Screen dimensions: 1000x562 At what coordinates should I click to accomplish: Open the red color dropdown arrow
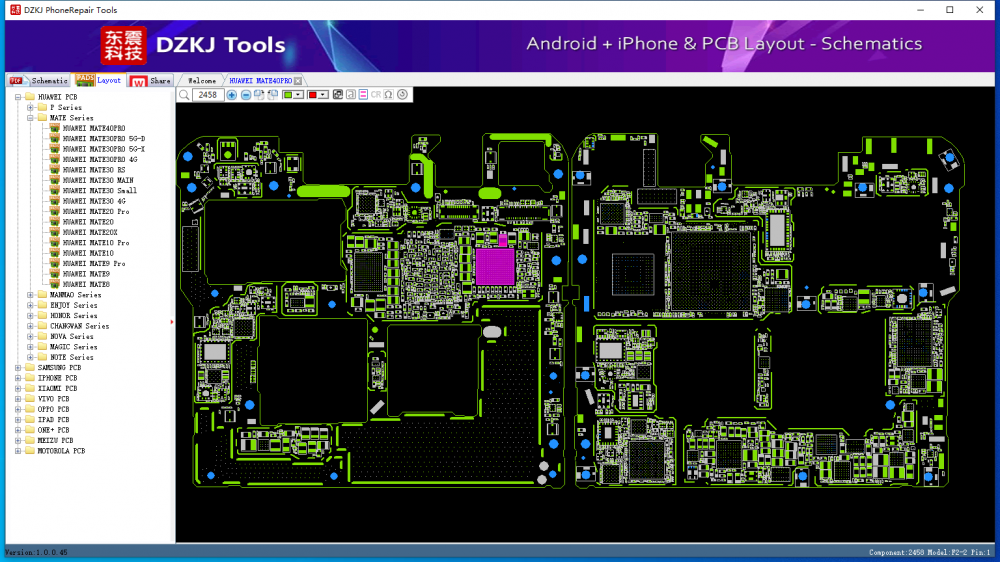click(323, 95)
